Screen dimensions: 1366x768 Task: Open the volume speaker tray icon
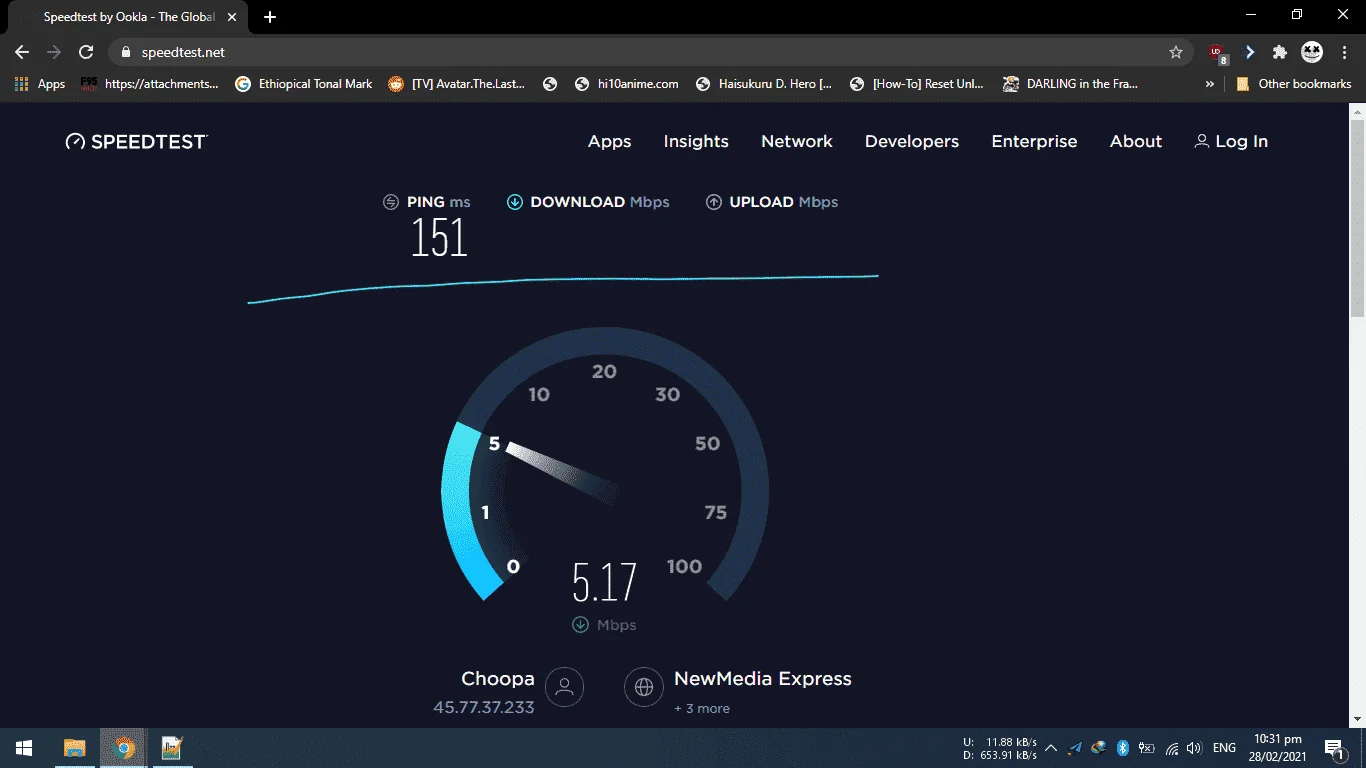(x=1194, y=748)
